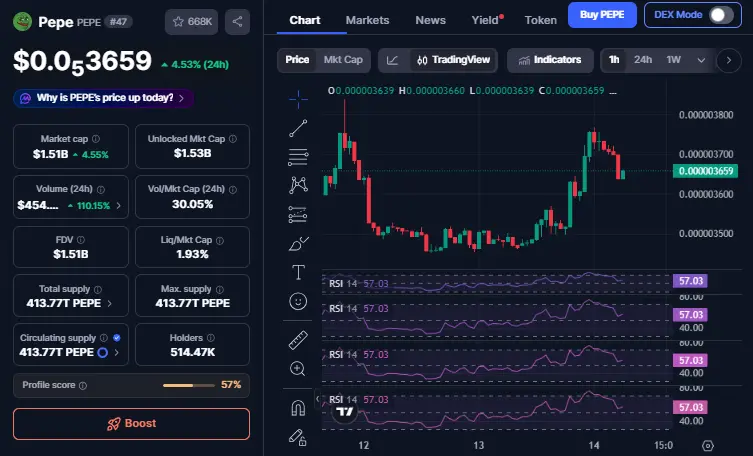Viewport: 753px width, 456px height.
Task: Add Pepe to watchlist star
Action: coord(192,22)
